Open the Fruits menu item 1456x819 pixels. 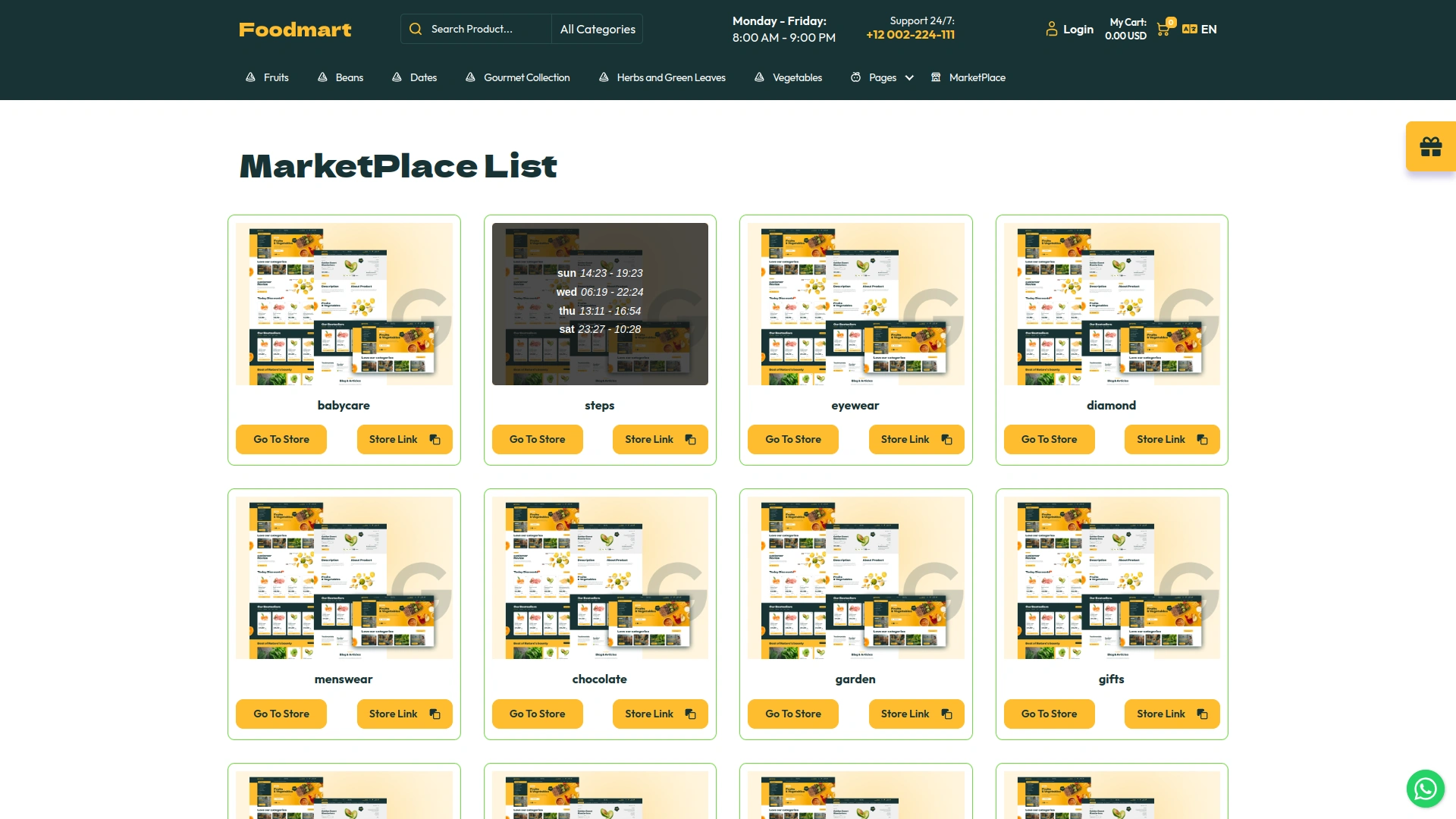275,77
